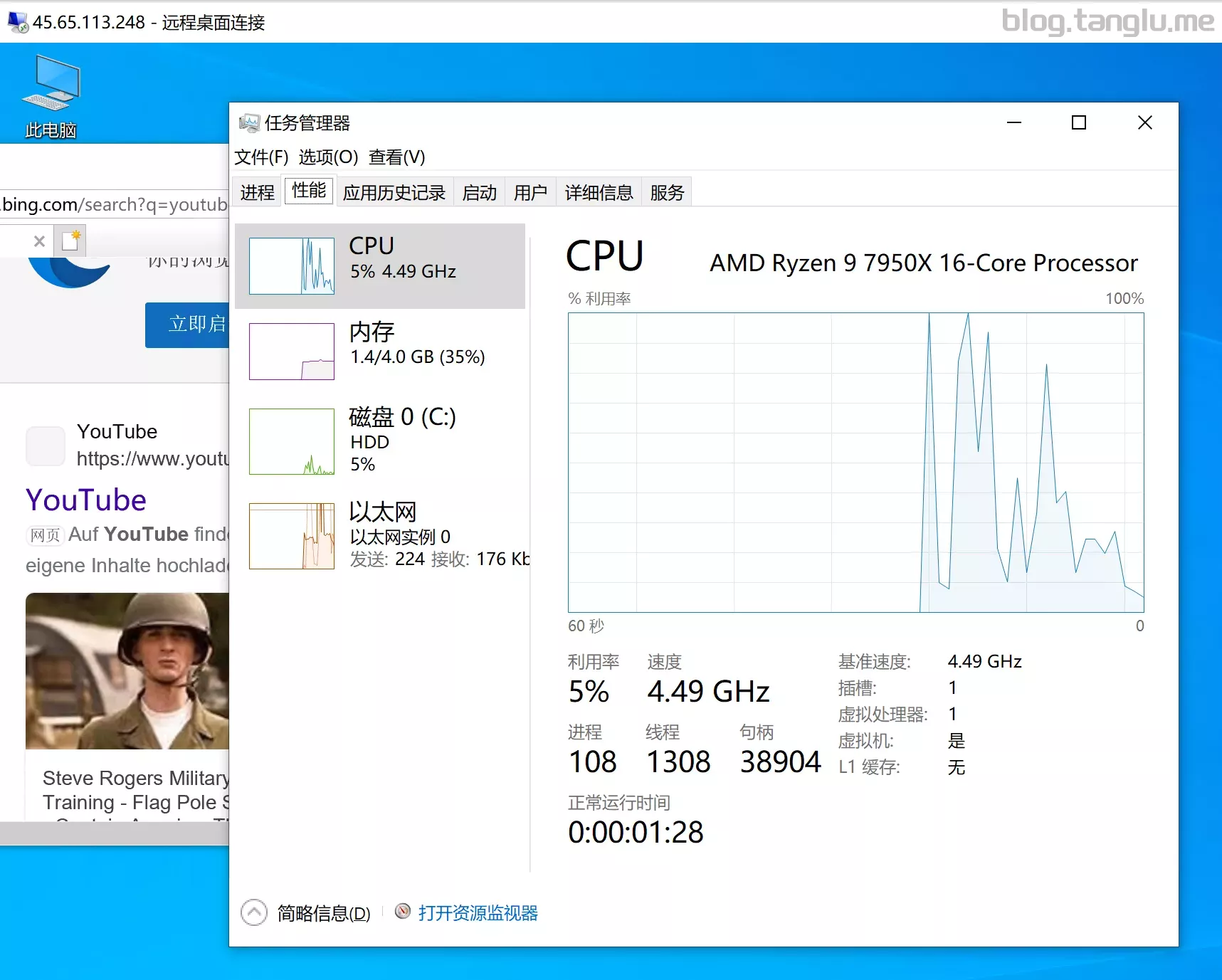Select the CPU mini graph thumbnail
The image size is (1222, 980).
(292, 266)
